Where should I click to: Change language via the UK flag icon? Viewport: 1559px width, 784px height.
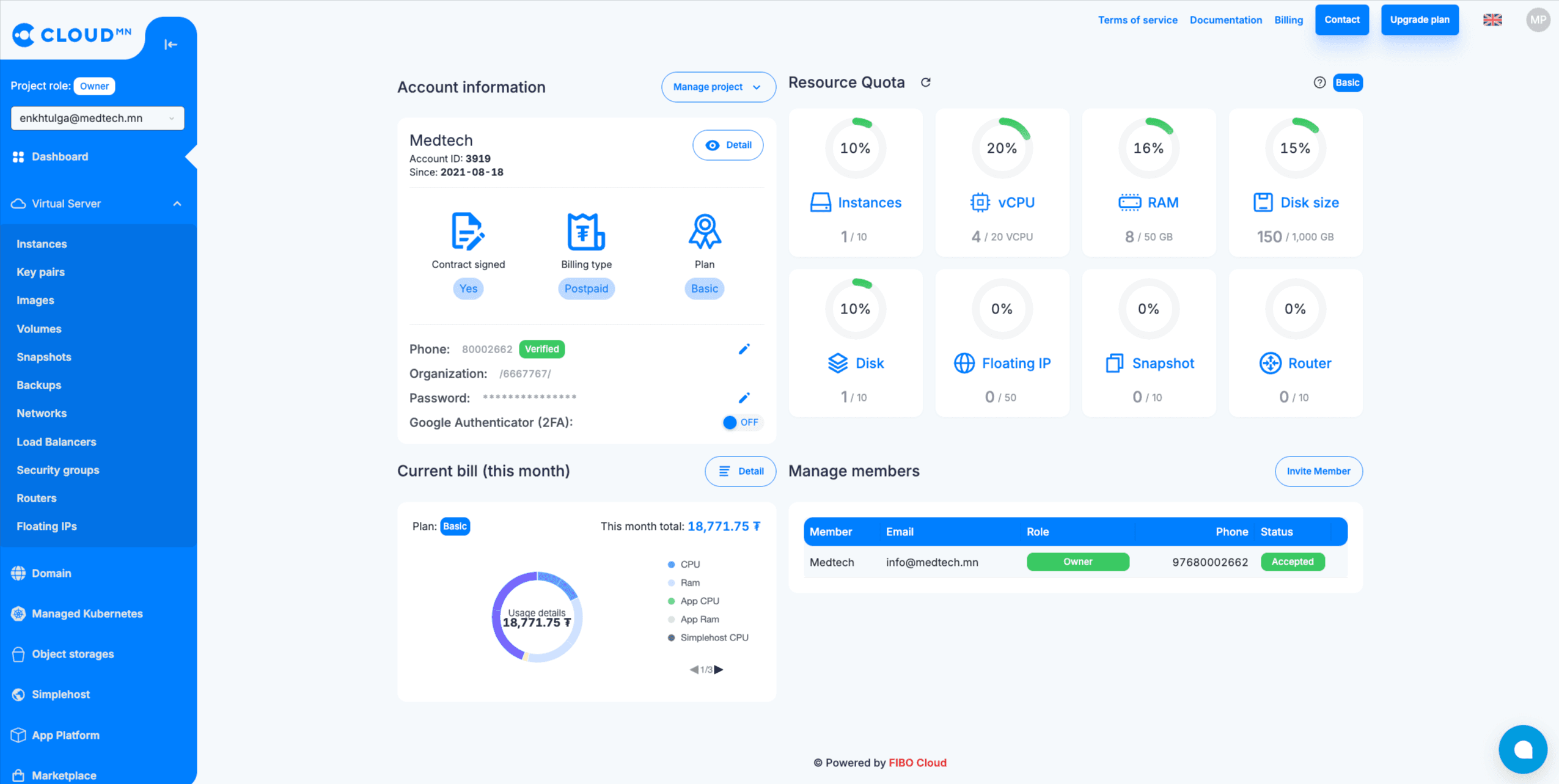click(1492, 20)
